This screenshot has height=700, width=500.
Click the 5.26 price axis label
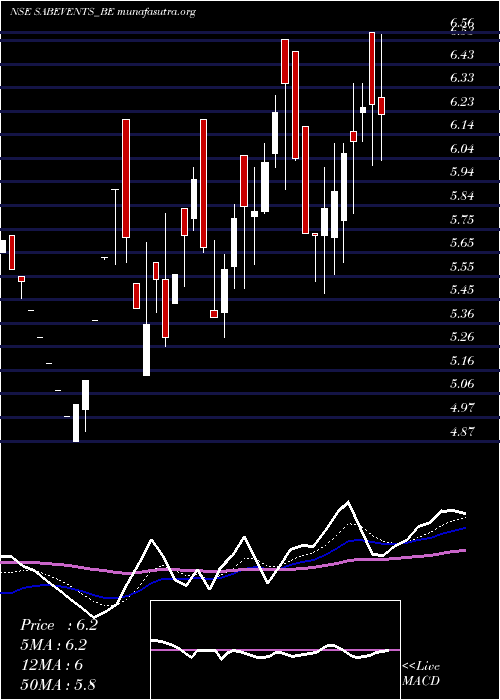(462, 337)
